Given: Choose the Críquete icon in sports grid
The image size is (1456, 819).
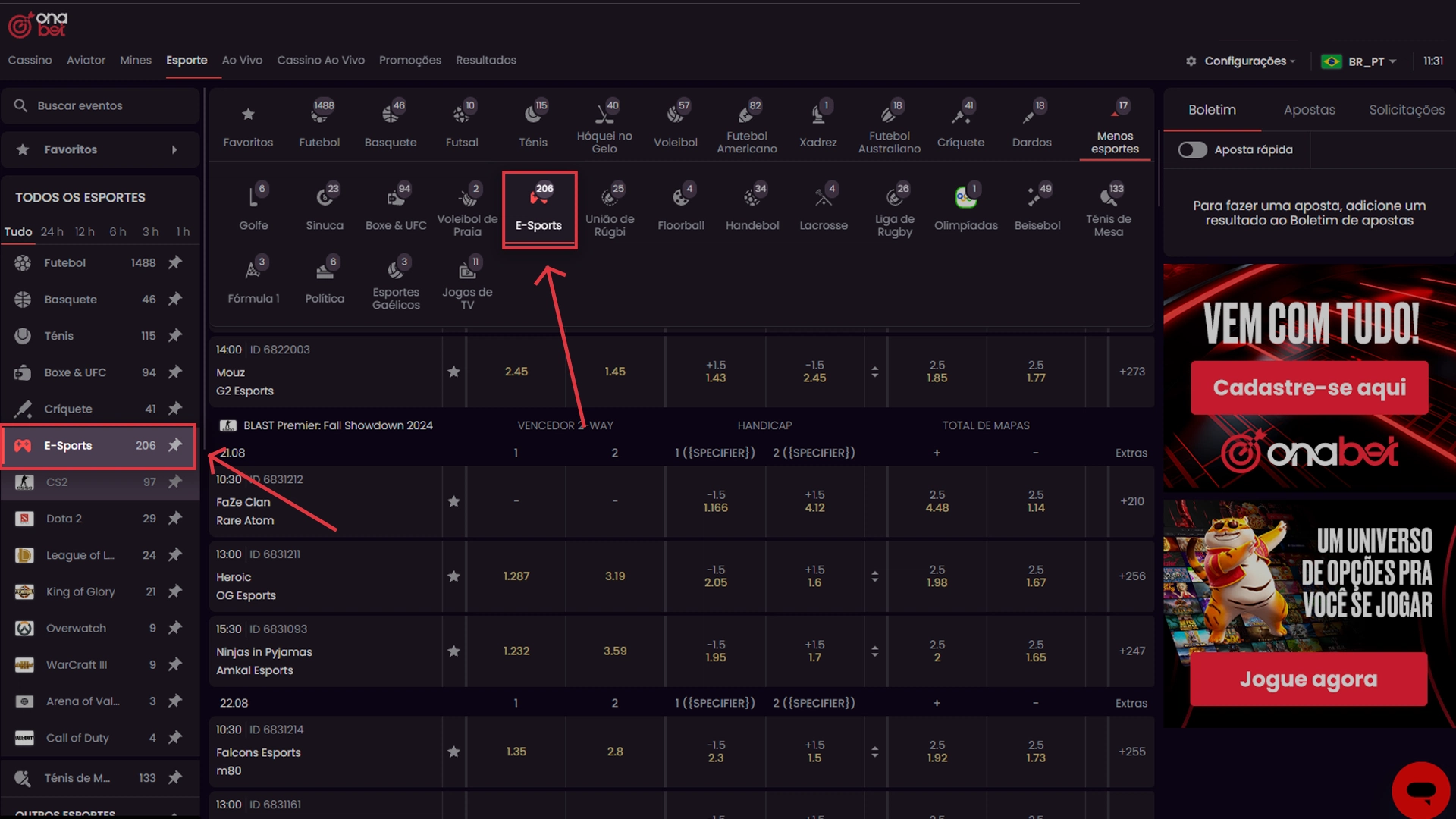Looking at the screenshot, I should (x=961, y=124).
